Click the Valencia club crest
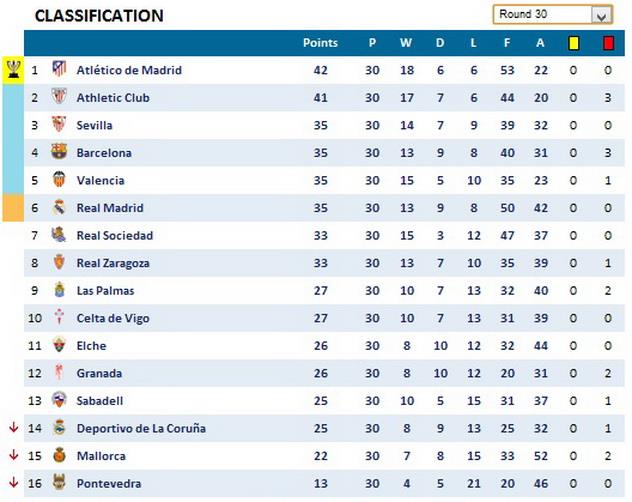 tap(59, 180)
